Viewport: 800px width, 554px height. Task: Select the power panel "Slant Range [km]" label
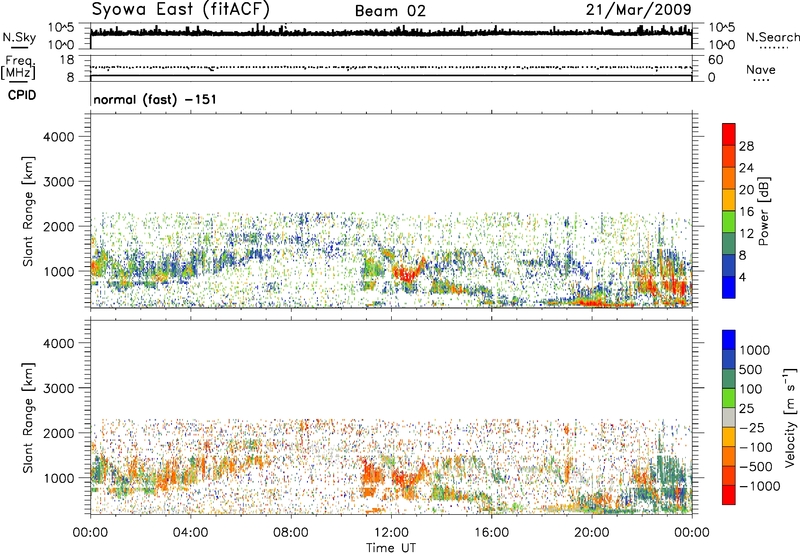28,211
